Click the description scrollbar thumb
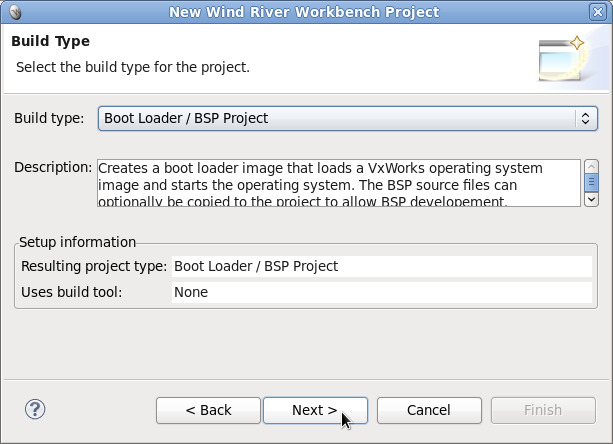The width and height of the screenshot is (613, 444). pos(591,182)
